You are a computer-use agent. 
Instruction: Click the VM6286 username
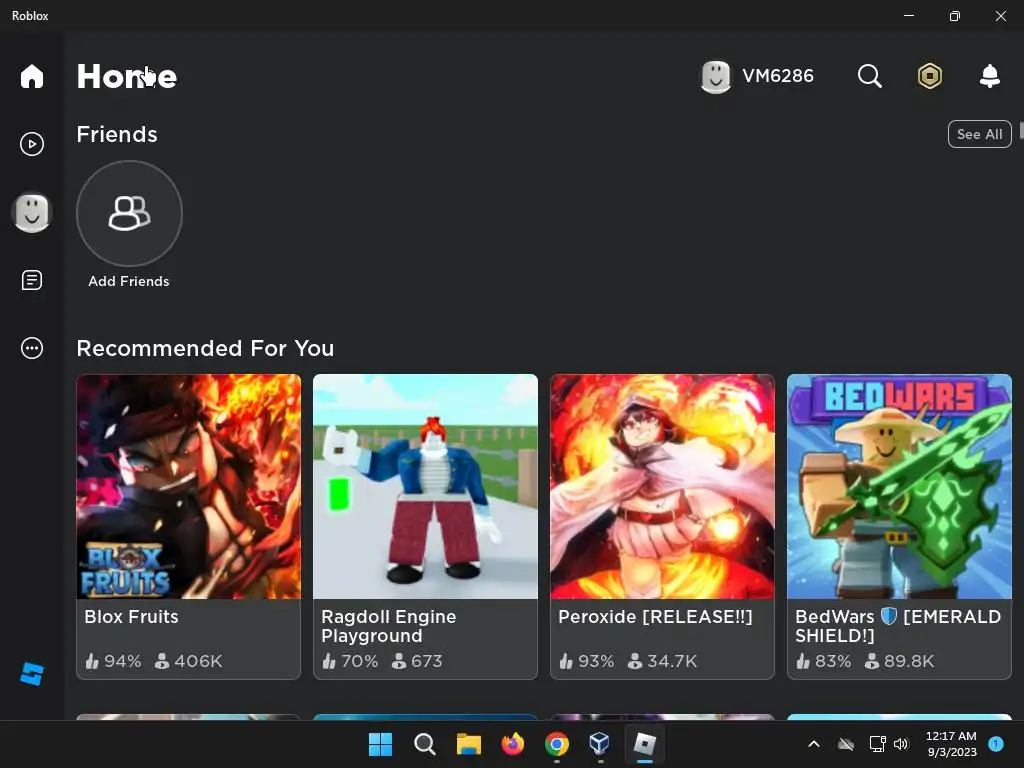pyautogui.click(x=778, y=76)
